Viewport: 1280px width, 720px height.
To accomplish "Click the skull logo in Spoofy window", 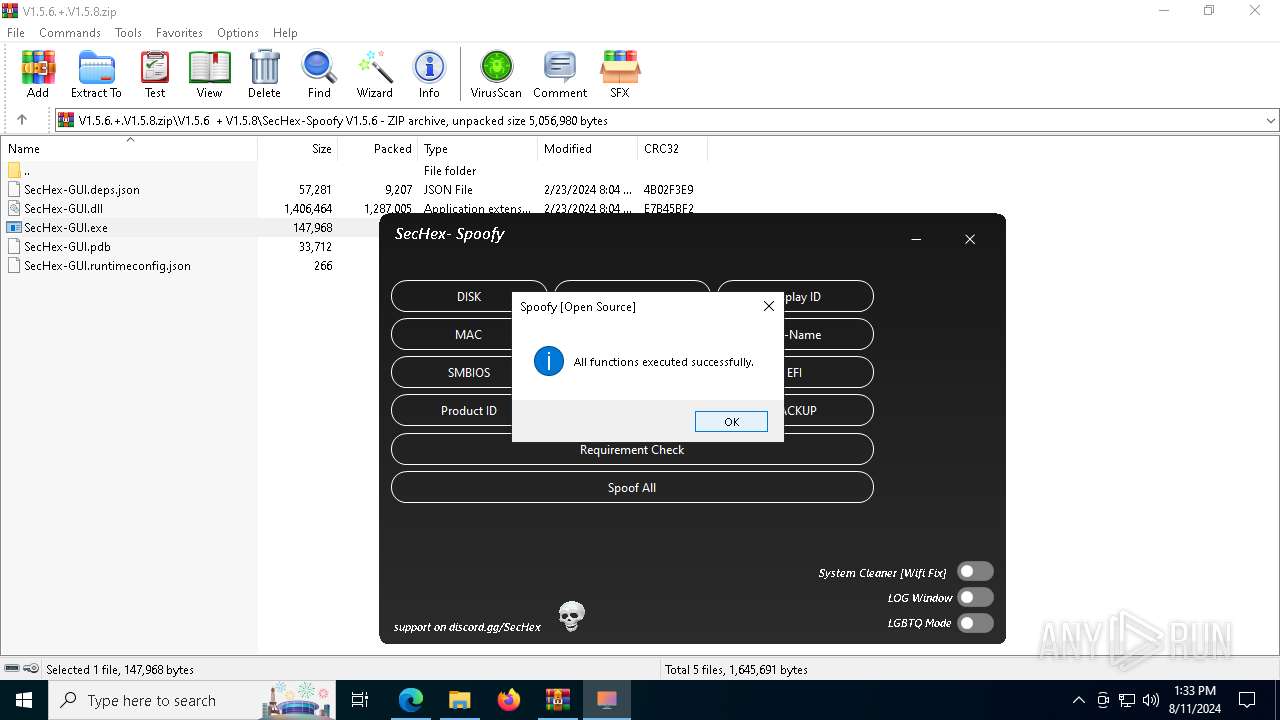I will tap(571, 616).
